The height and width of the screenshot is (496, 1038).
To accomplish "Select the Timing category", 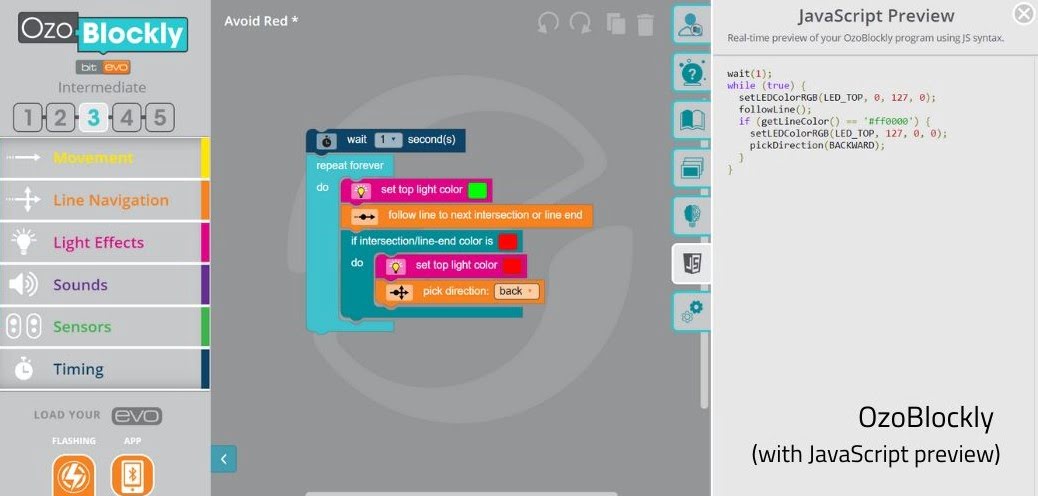I will pos(105,369).
